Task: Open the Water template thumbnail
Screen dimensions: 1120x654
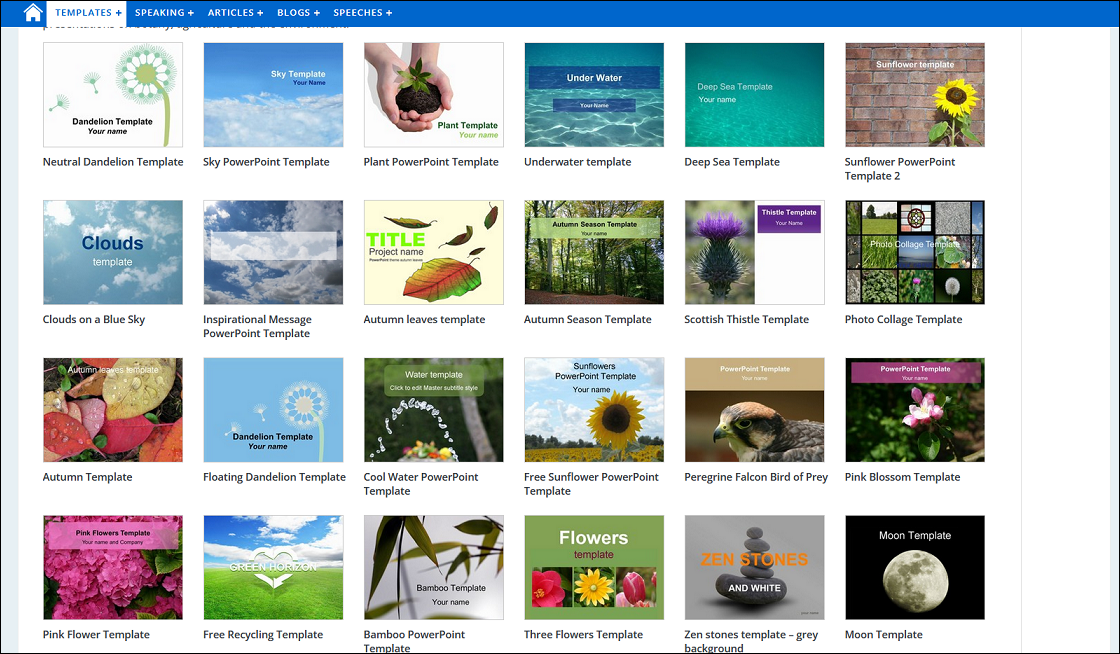Action: pyautogui.click(x=434, y=410)
